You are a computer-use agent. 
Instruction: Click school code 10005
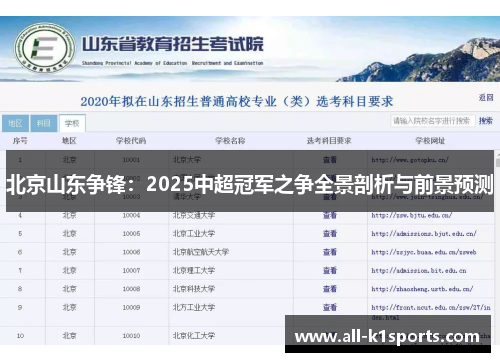(x=131, y=234)
